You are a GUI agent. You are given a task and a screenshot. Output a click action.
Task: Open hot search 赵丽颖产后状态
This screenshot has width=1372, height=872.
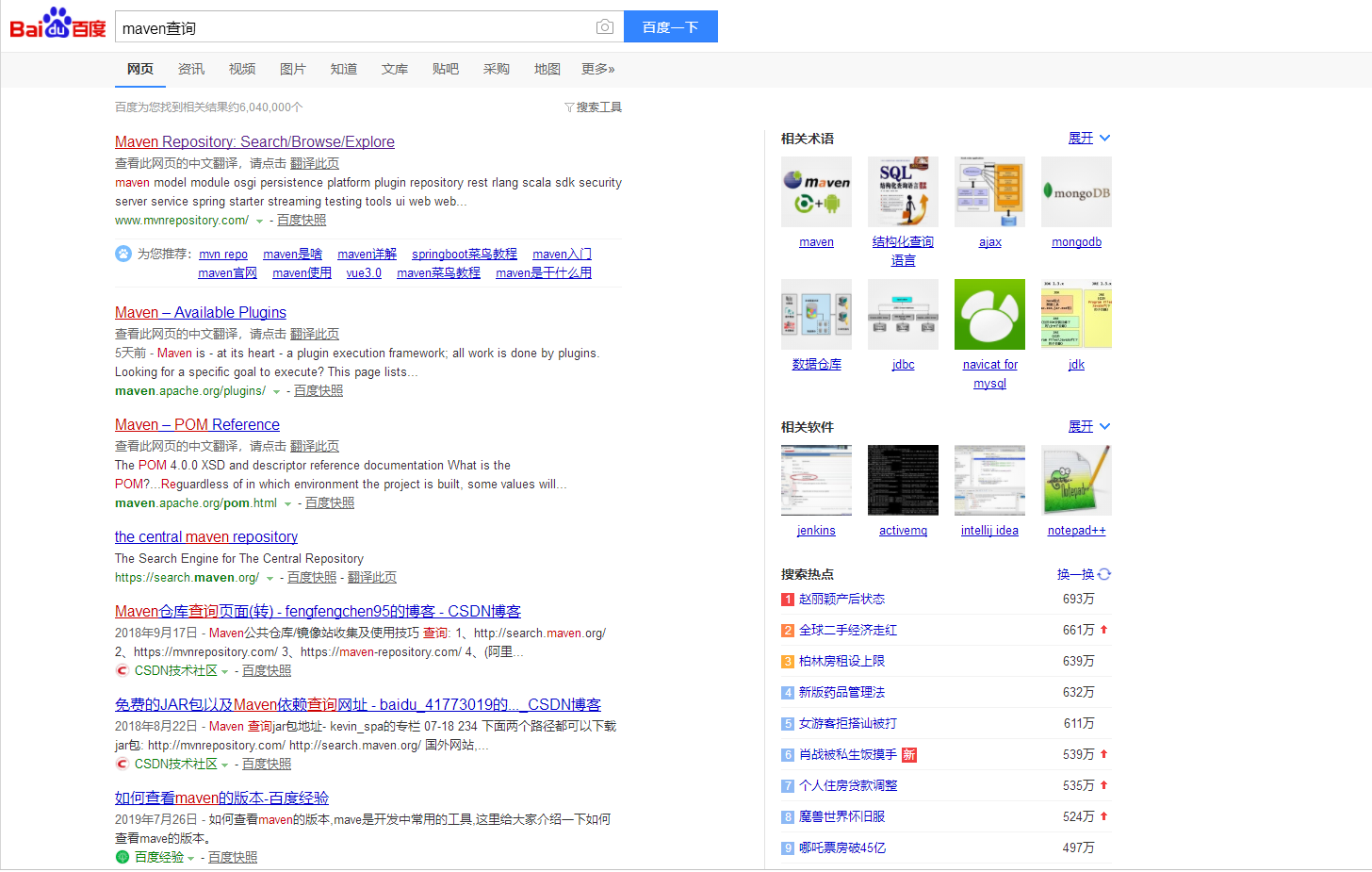841,600
